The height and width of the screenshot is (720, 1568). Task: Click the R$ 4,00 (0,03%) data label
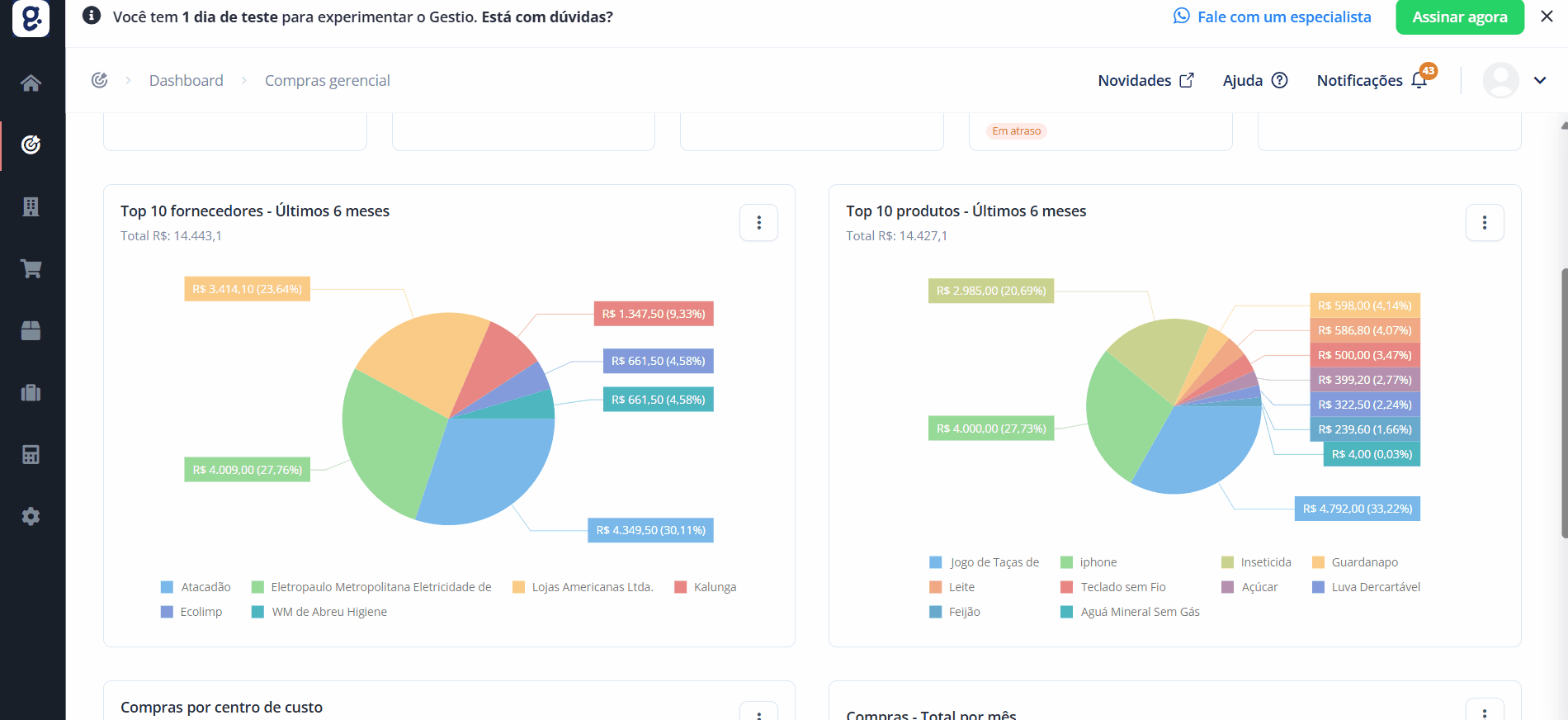click(x=1372, y=454)
